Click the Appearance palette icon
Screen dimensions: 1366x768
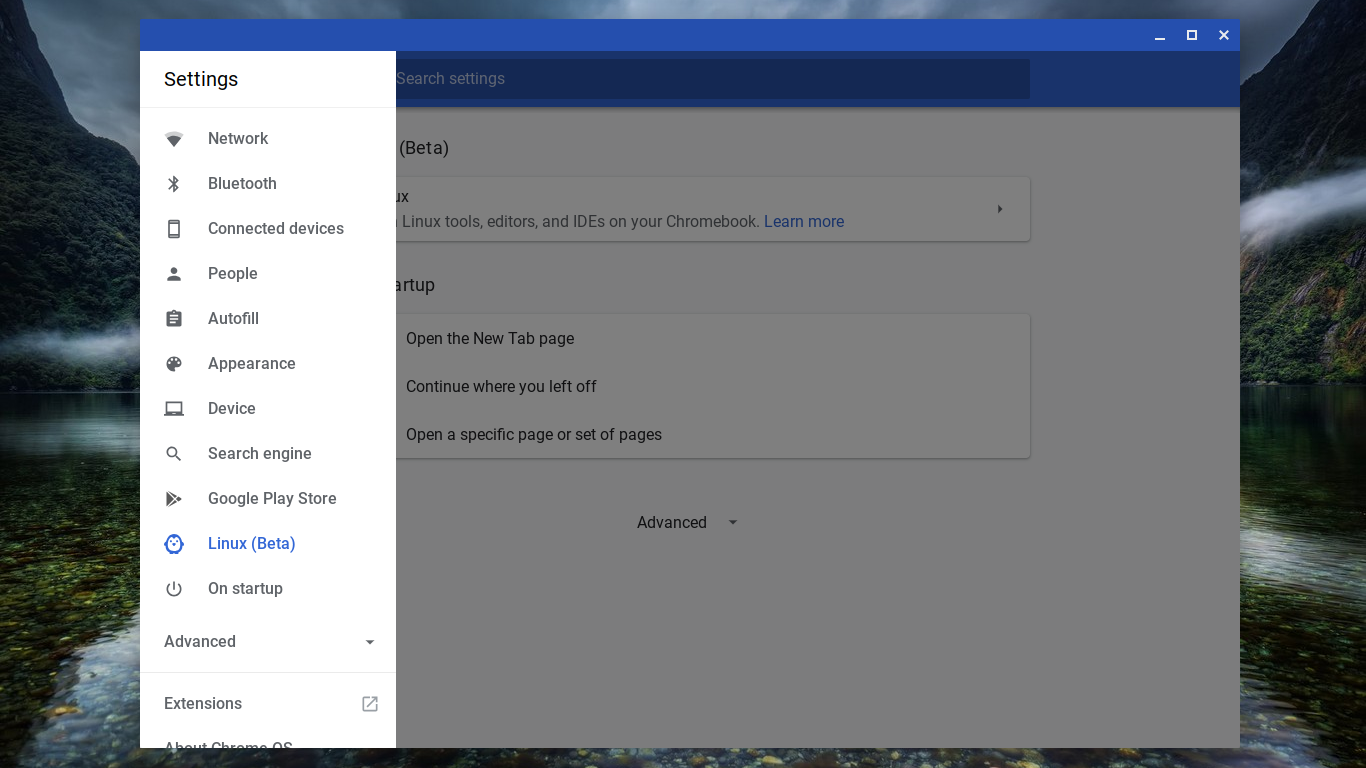[x=174, y=364]
